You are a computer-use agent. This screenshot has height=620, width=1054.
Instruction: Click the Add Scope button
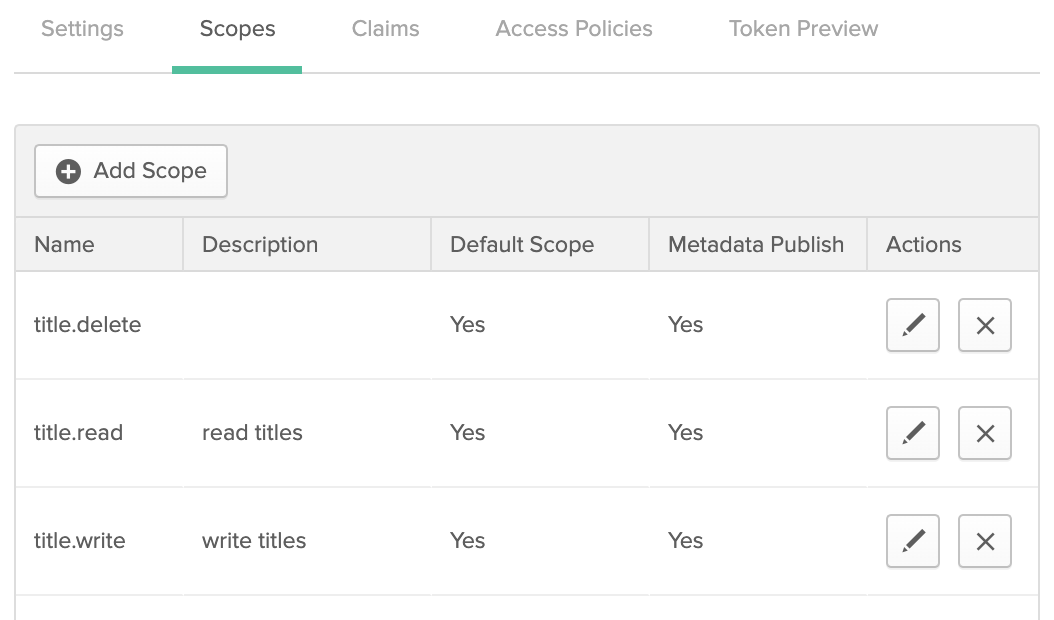click(x=130, y=171)
